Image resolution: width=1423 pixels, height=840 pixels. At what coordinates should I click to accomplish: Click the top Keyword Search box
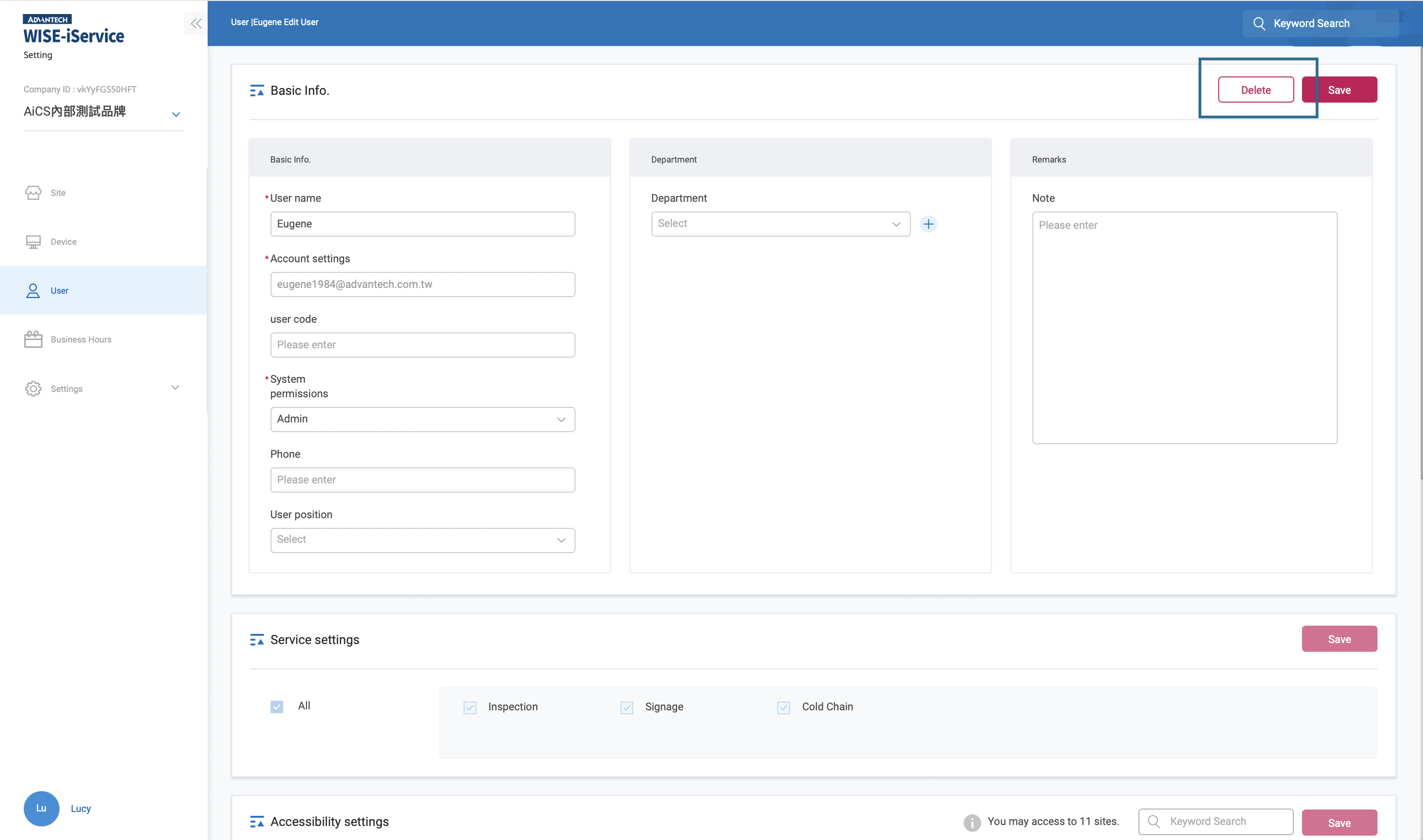tap(1319, 23)
